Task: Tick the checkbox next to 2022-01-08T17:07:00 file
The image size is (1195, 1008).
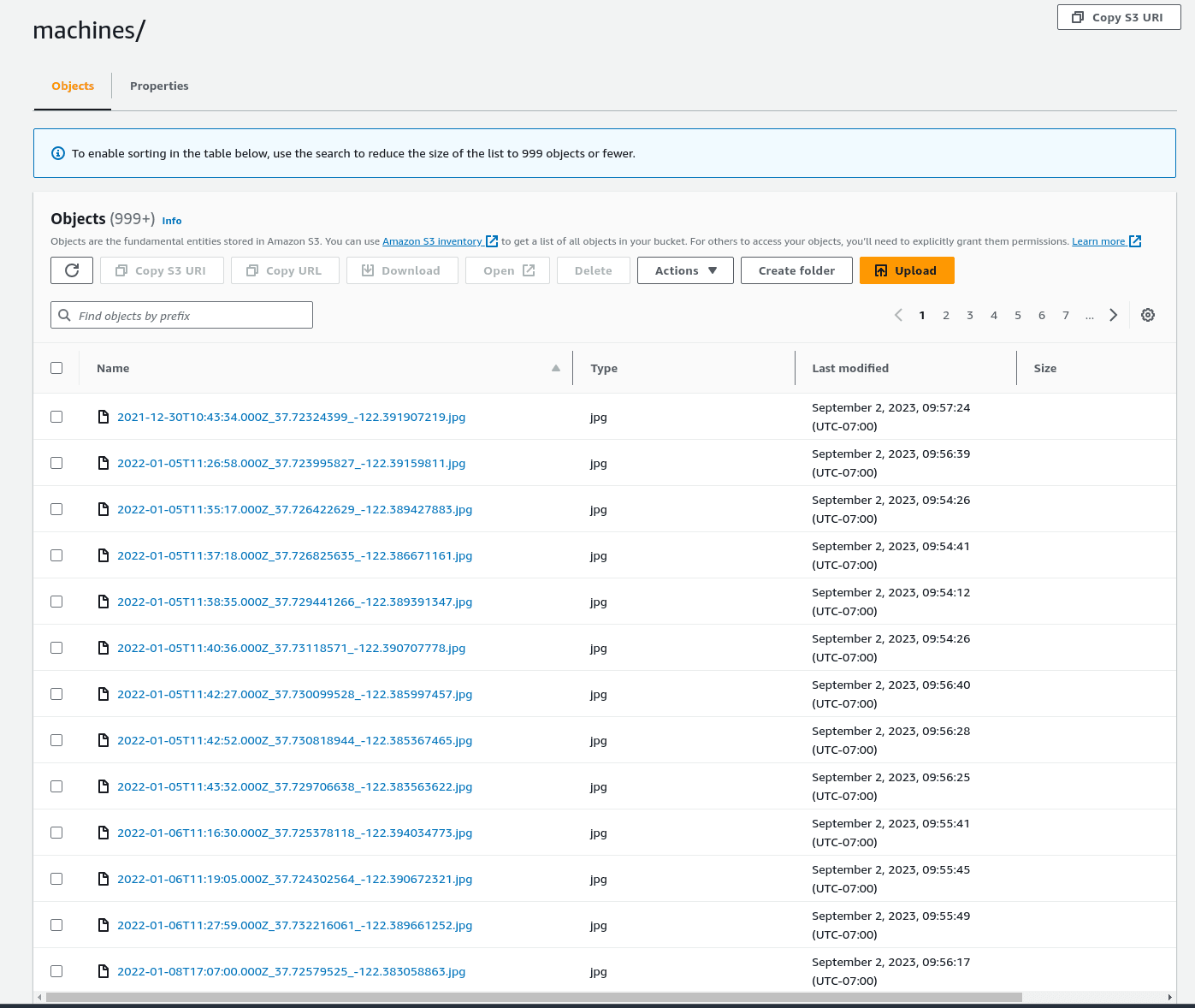Action: point(56,971)
